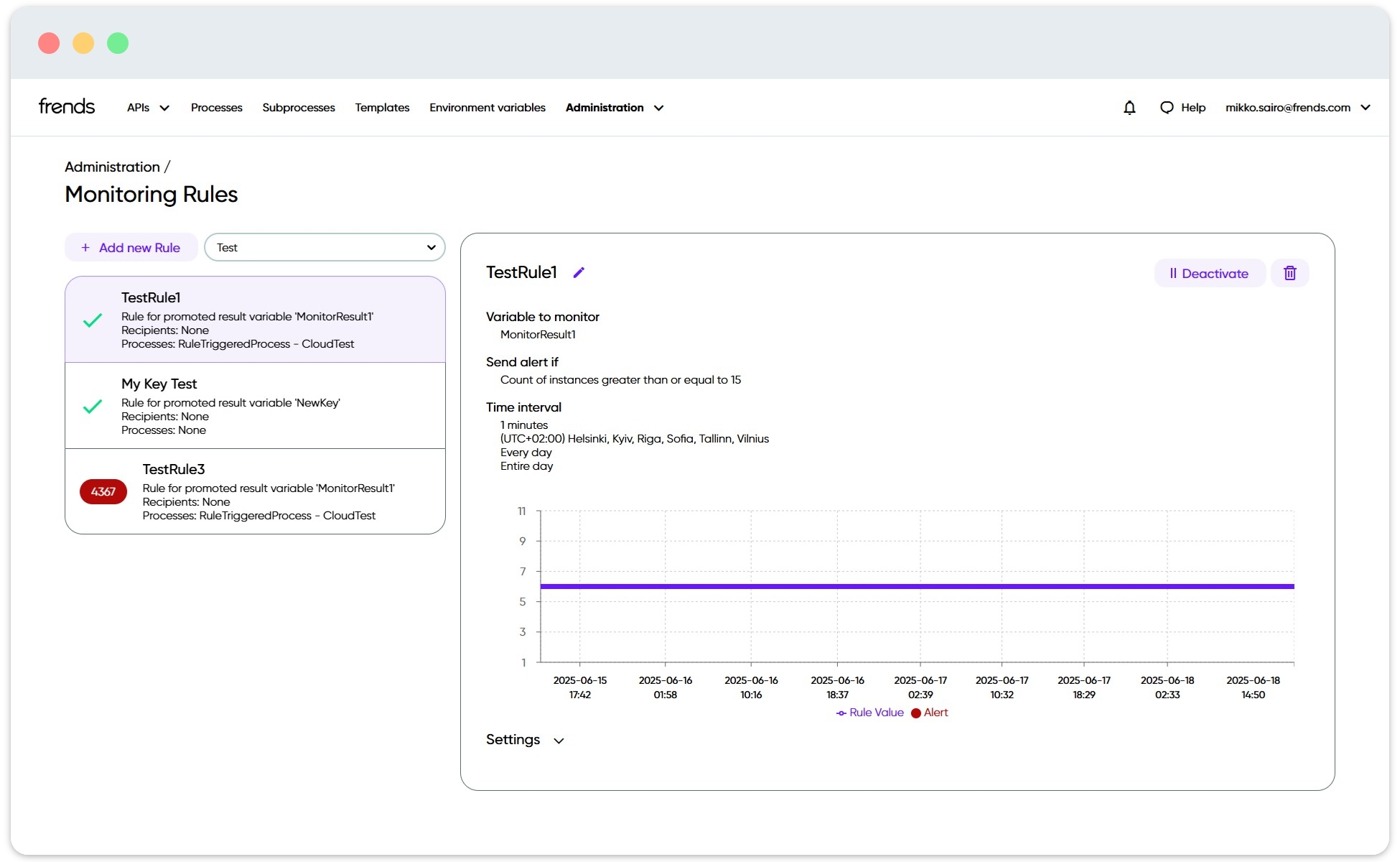Screen dimensions: 1400x862
Task: Click the pencil edit icon beside TestRule1
Action: pos(579,272)
